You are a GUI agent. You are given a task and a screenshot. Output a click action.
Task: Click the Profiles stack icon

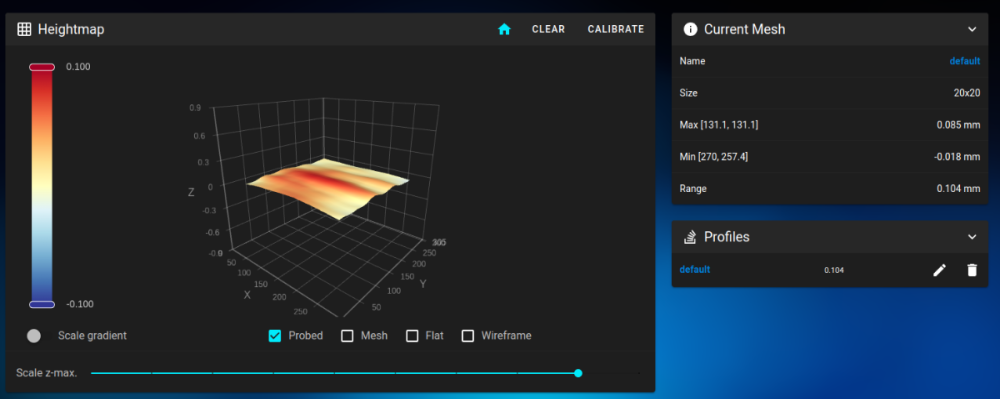690,237
